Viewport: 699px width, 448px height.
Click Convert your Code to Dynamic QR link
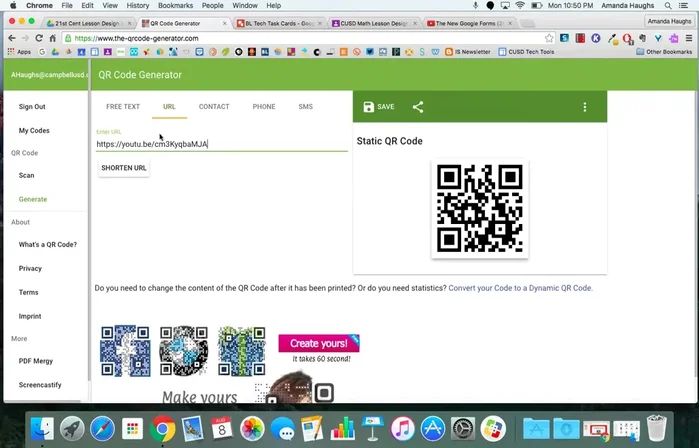click(x=520, y=288)
